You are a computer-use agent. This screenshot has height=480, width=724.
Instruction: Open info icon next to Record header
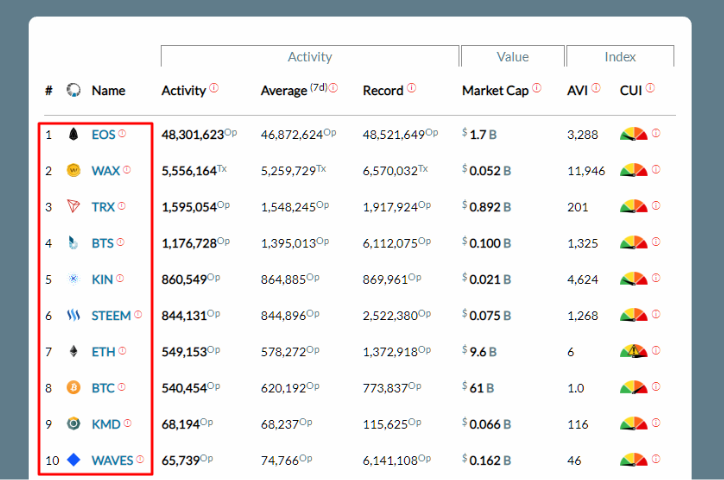point(411,87)
